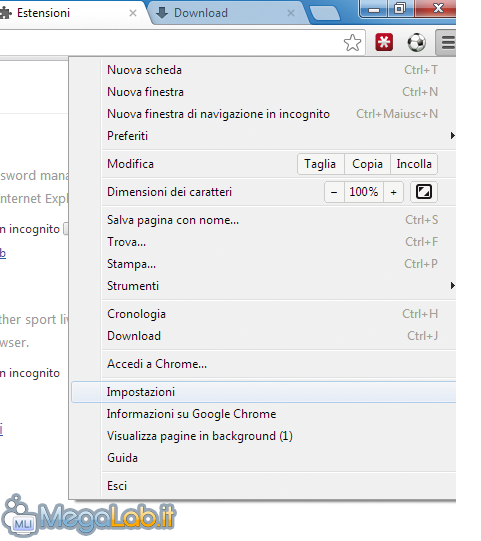Screen dimensions: 481x541
Task: Open Guida from the menu
Action: (262, 458)
